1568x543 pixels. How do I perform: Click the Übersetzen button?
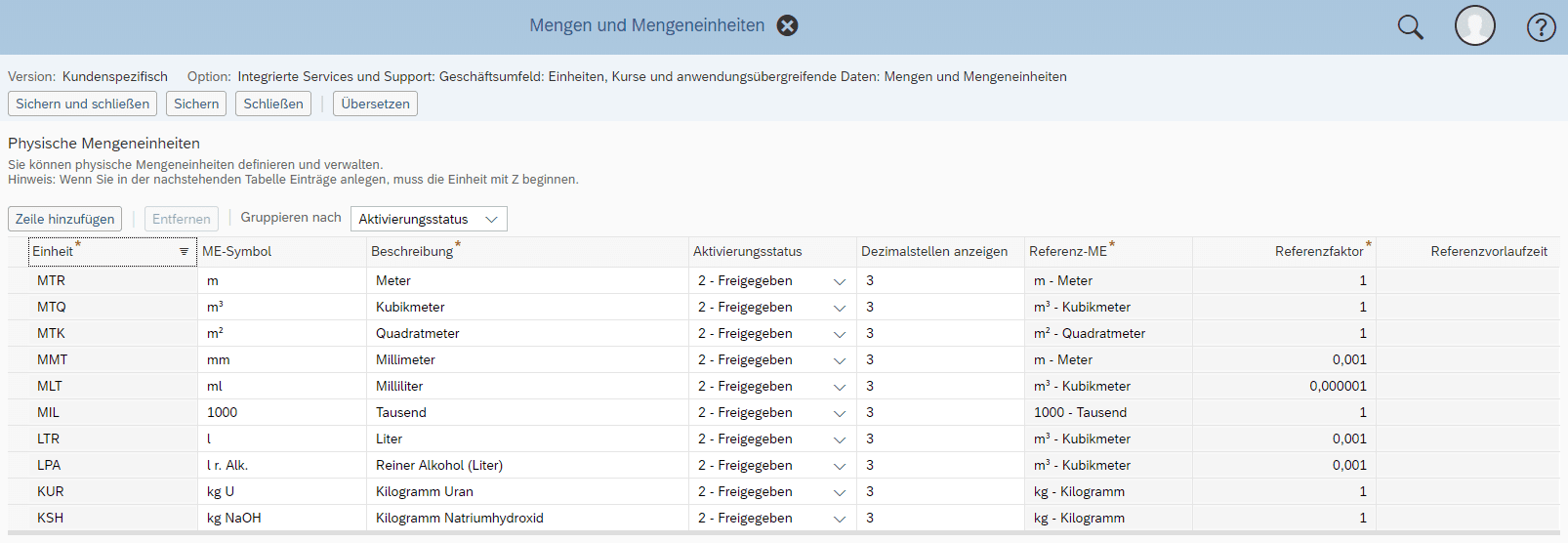[x=375, y=104]
